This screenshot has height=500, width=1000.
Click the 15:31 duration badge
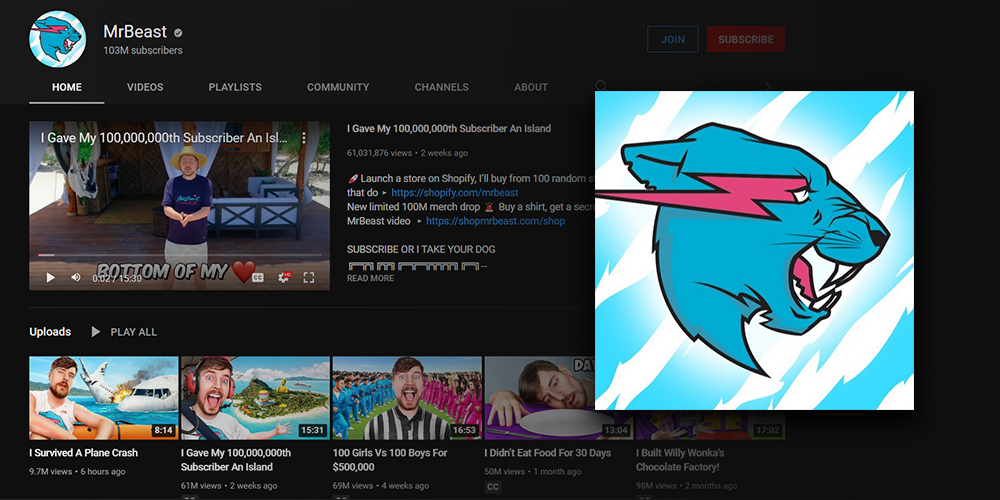coord(312,430)
